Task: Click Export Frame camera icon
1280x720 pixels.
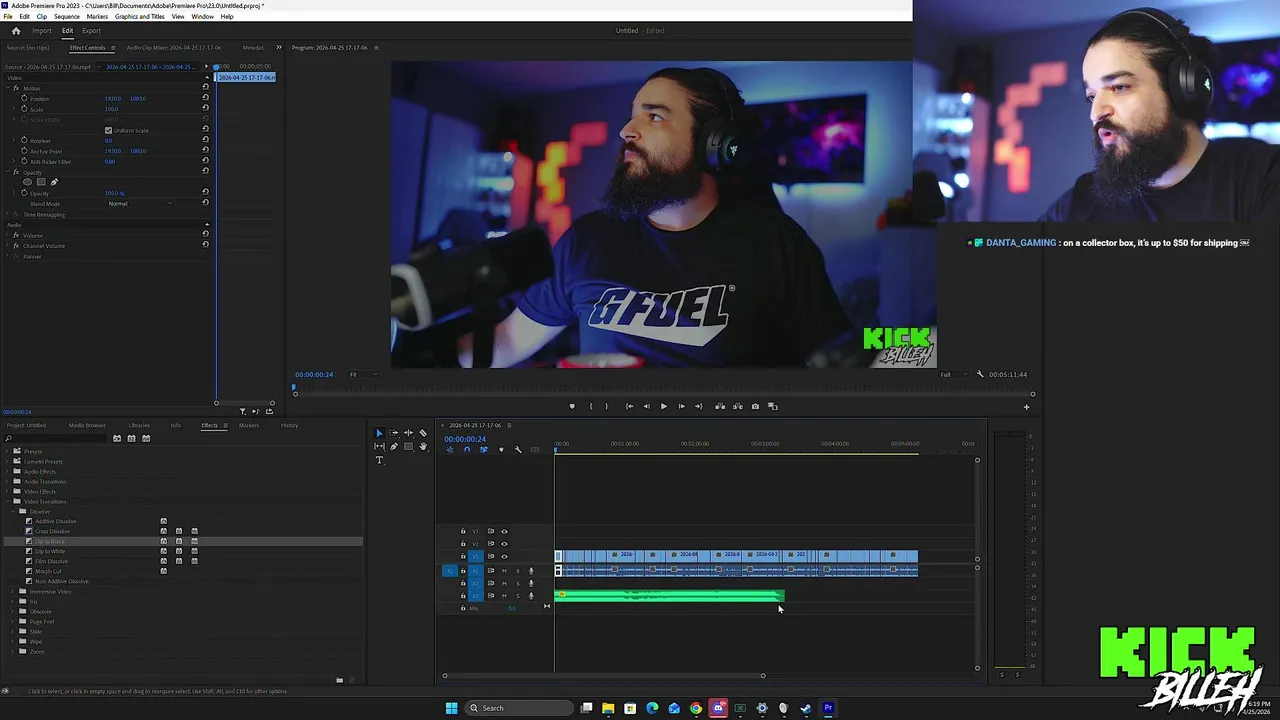Action: click(x=755, y=406)
